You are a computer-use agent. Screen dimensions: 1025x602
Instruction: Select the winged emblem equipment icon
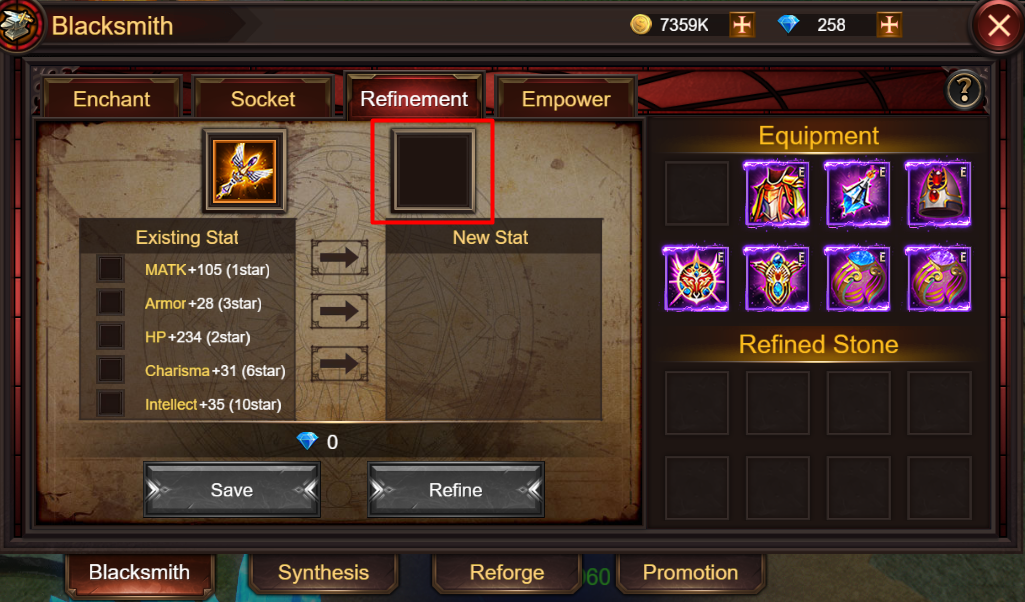777,278
